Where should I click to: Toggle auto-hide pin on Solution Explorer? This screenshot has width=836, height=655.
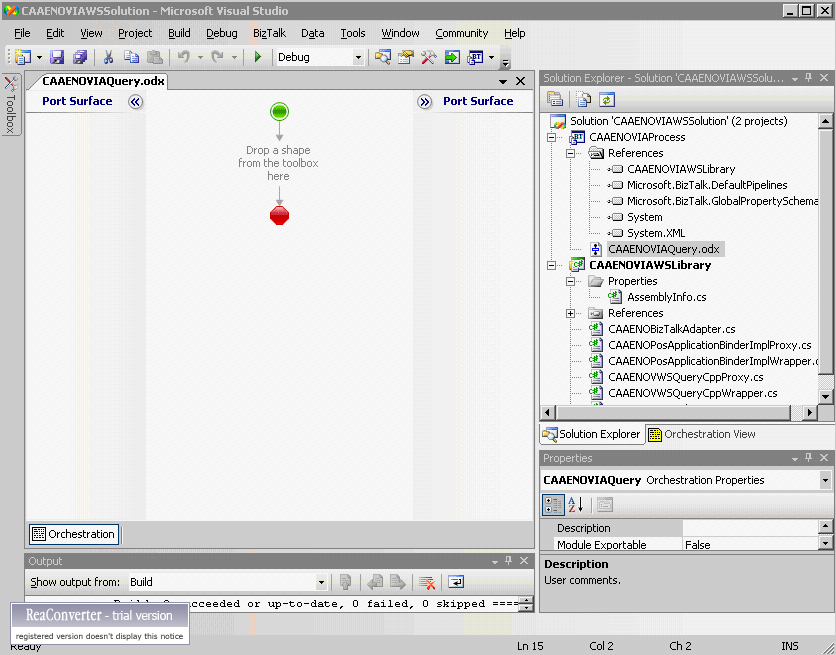[x=809, y=78]
